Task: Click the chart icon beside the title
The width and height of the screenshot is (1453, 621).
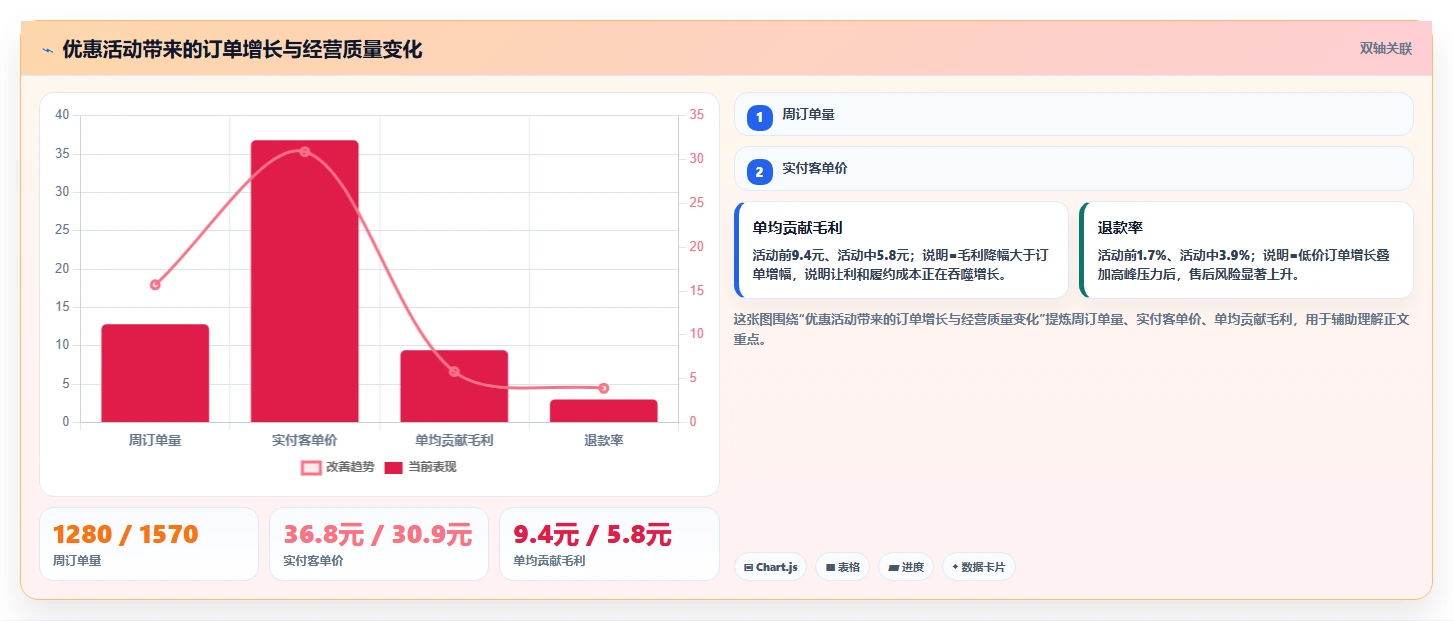Action: (47, 50)
